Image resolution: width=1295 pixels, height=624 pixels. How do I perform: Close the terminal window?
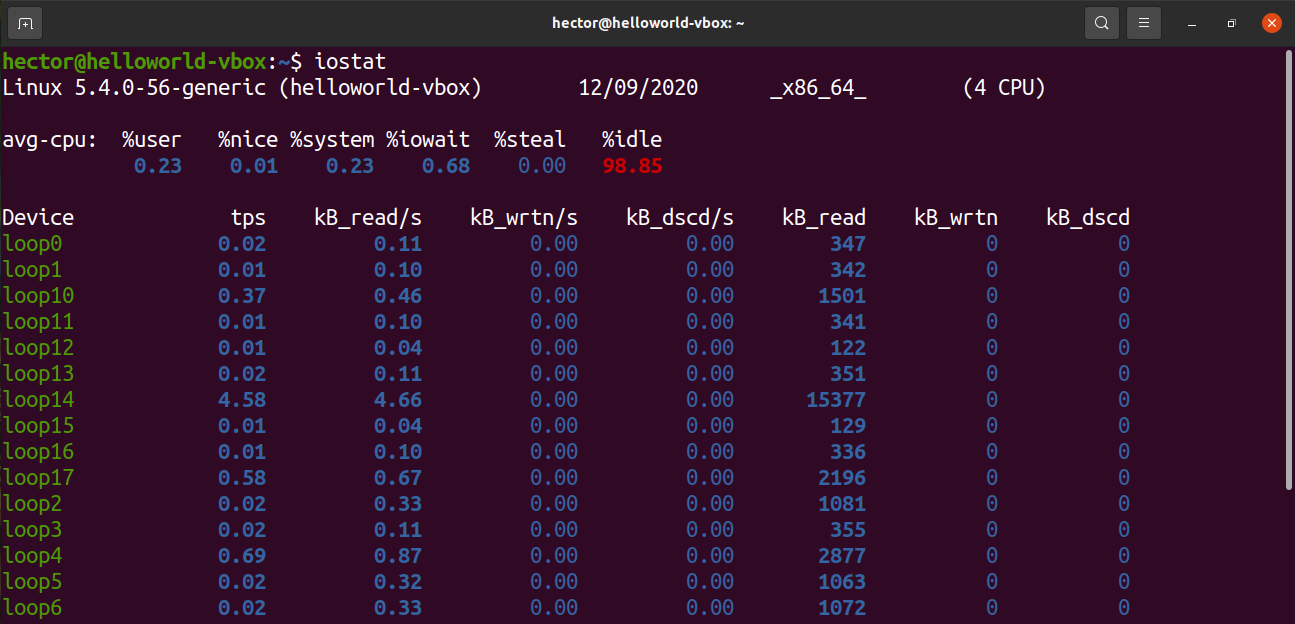click(x=1271, y=22)
